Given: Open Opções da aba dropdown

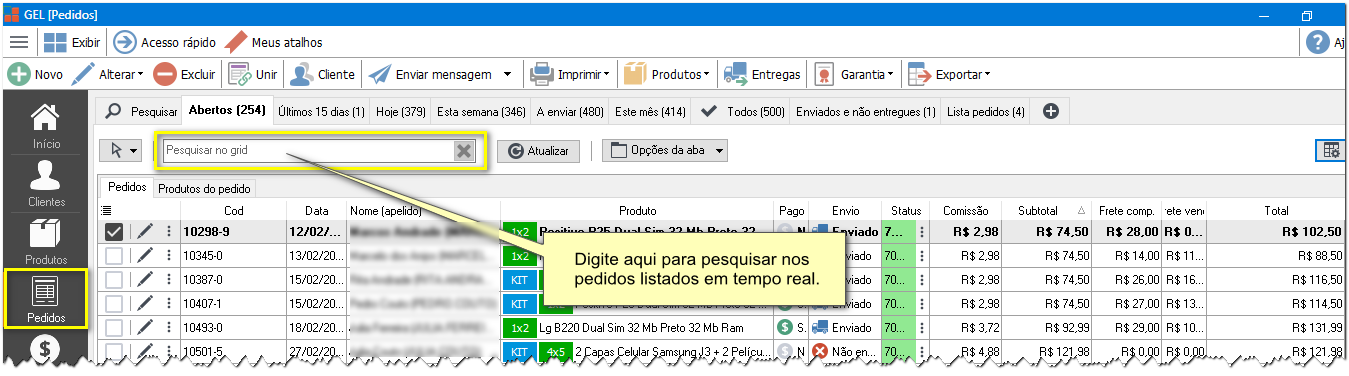Looking at the screenshot, I should tap(664, 151).
